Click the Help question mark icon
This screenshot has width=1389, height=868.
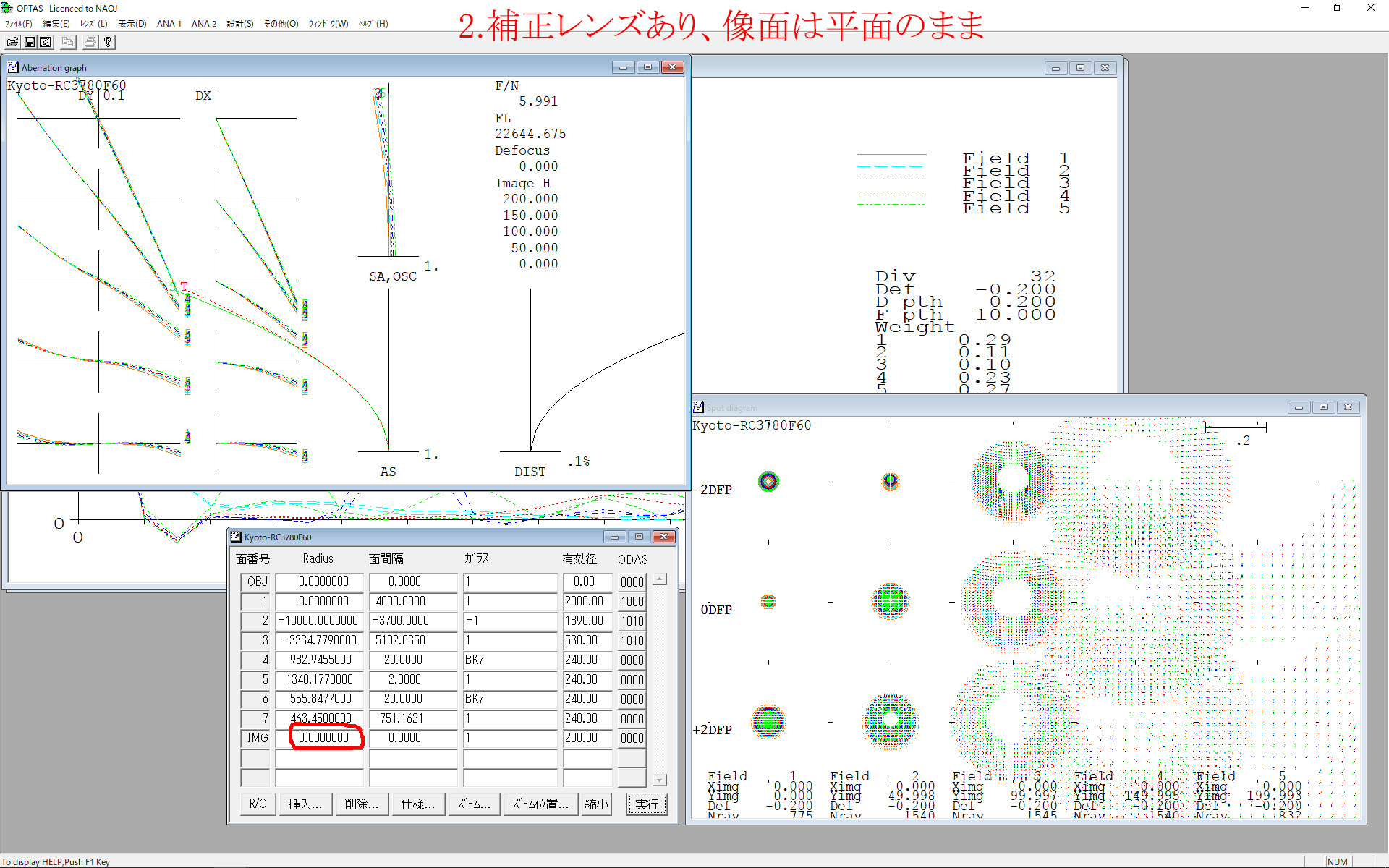click(x=108, y=42)
